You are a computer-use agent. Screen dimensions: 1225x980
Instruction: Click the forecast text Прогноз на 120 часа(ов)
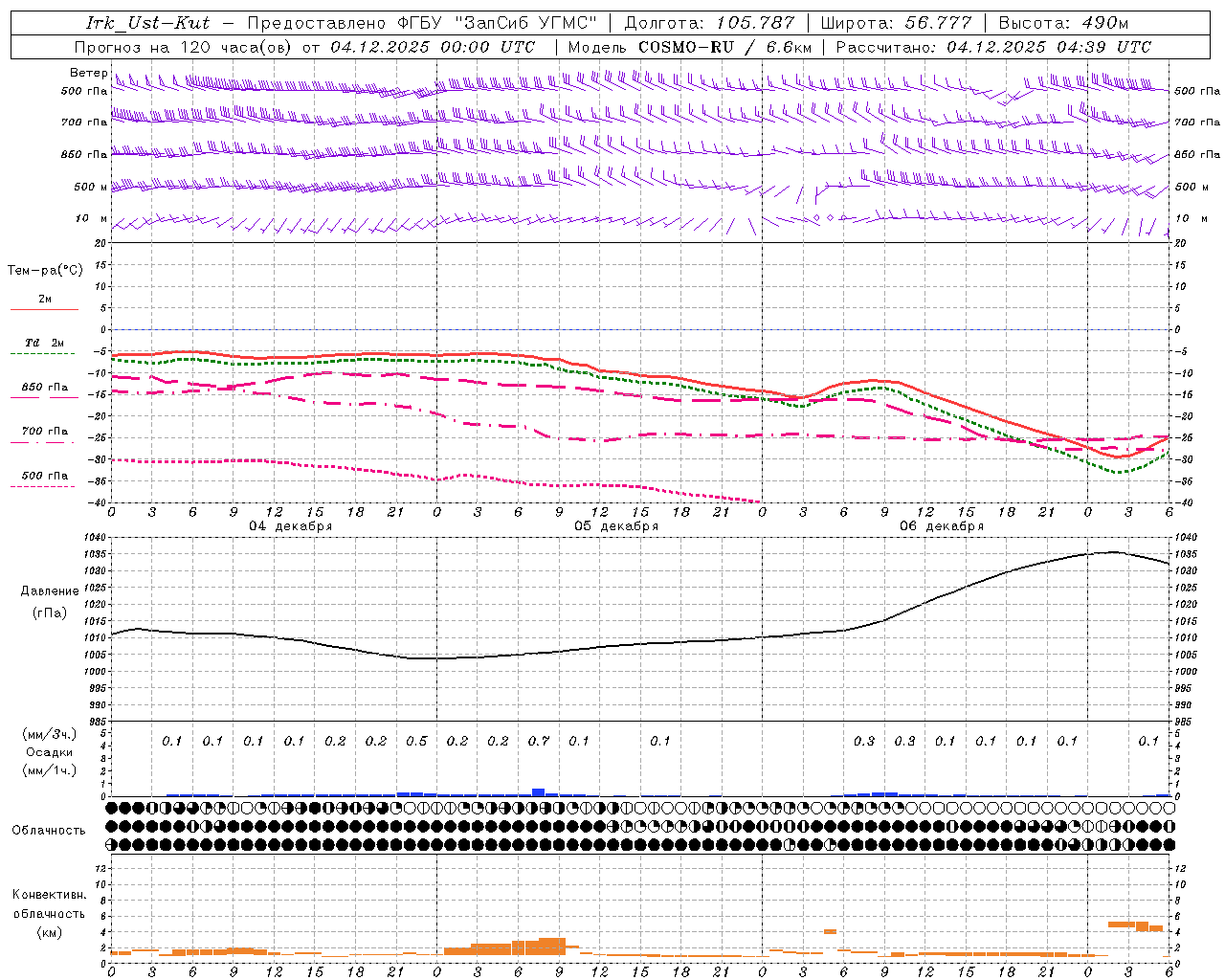[185, 47]
